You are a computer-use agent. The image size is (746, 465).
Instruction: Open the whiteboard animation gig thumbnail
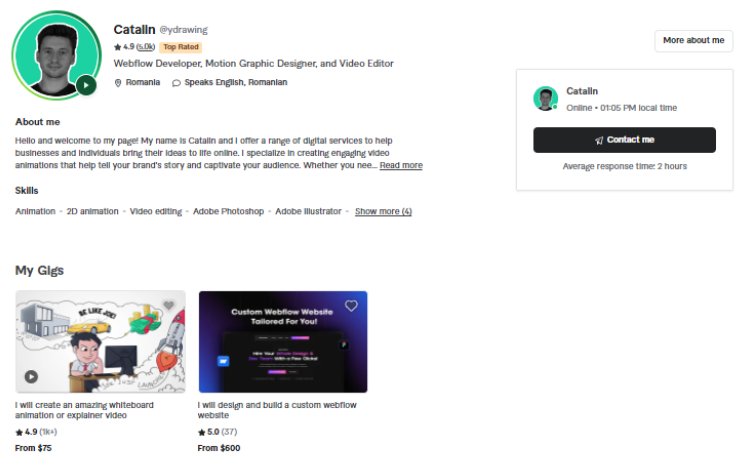[100, 342]
